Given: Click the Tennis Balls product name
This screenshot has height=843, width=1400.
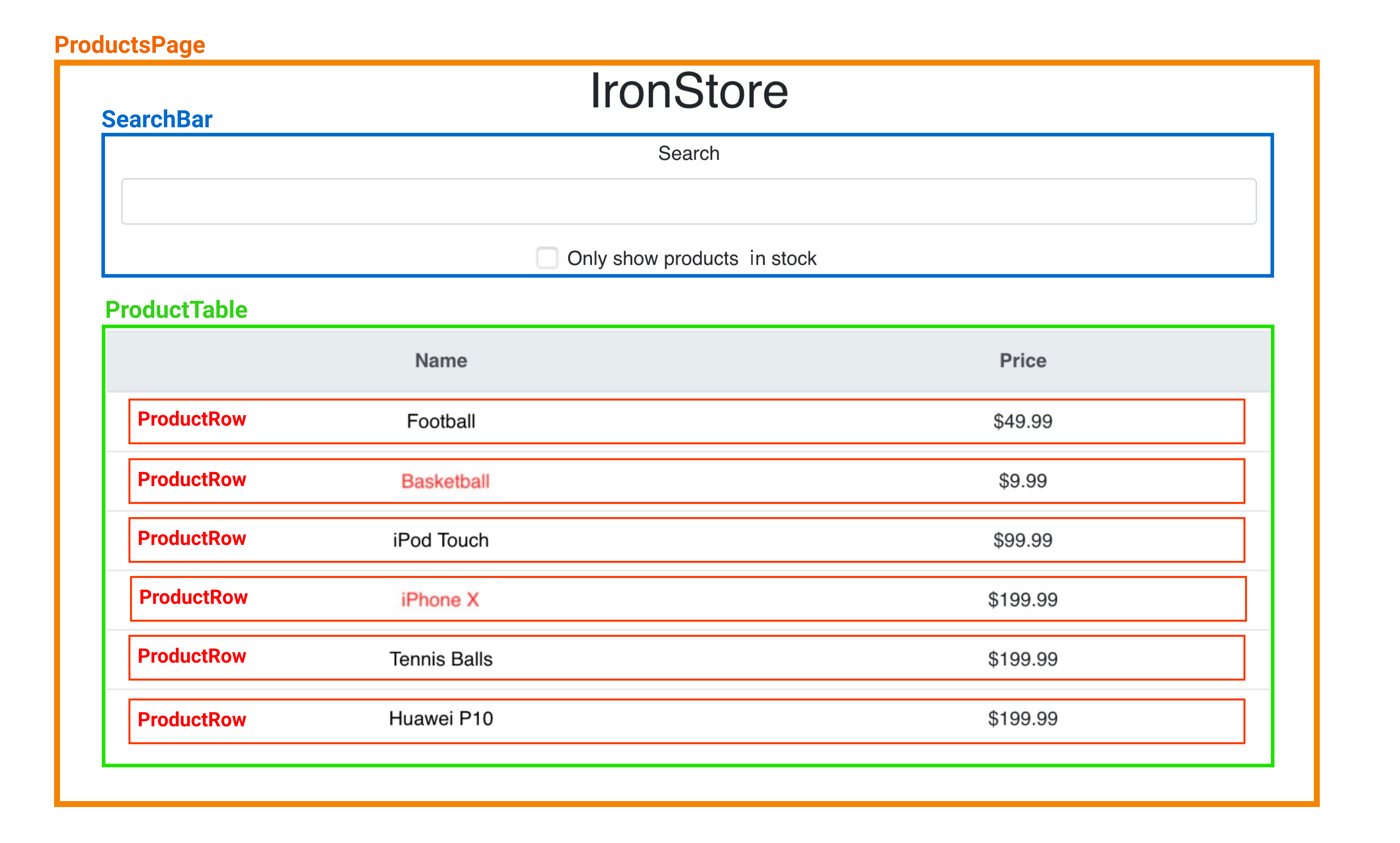Looking at the screenshot, I should pos(441,659).
